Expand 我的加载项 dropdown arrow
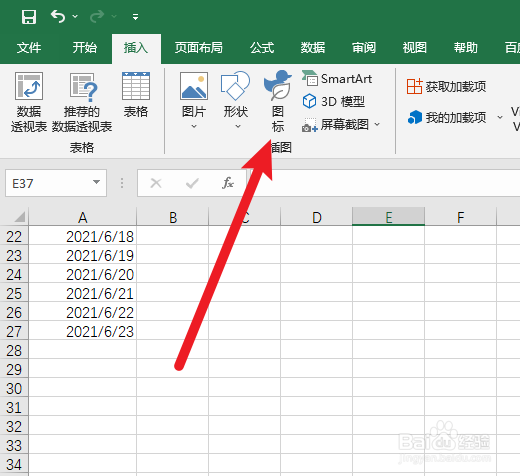This screenshot has width=520, height=476. (500, 117)
